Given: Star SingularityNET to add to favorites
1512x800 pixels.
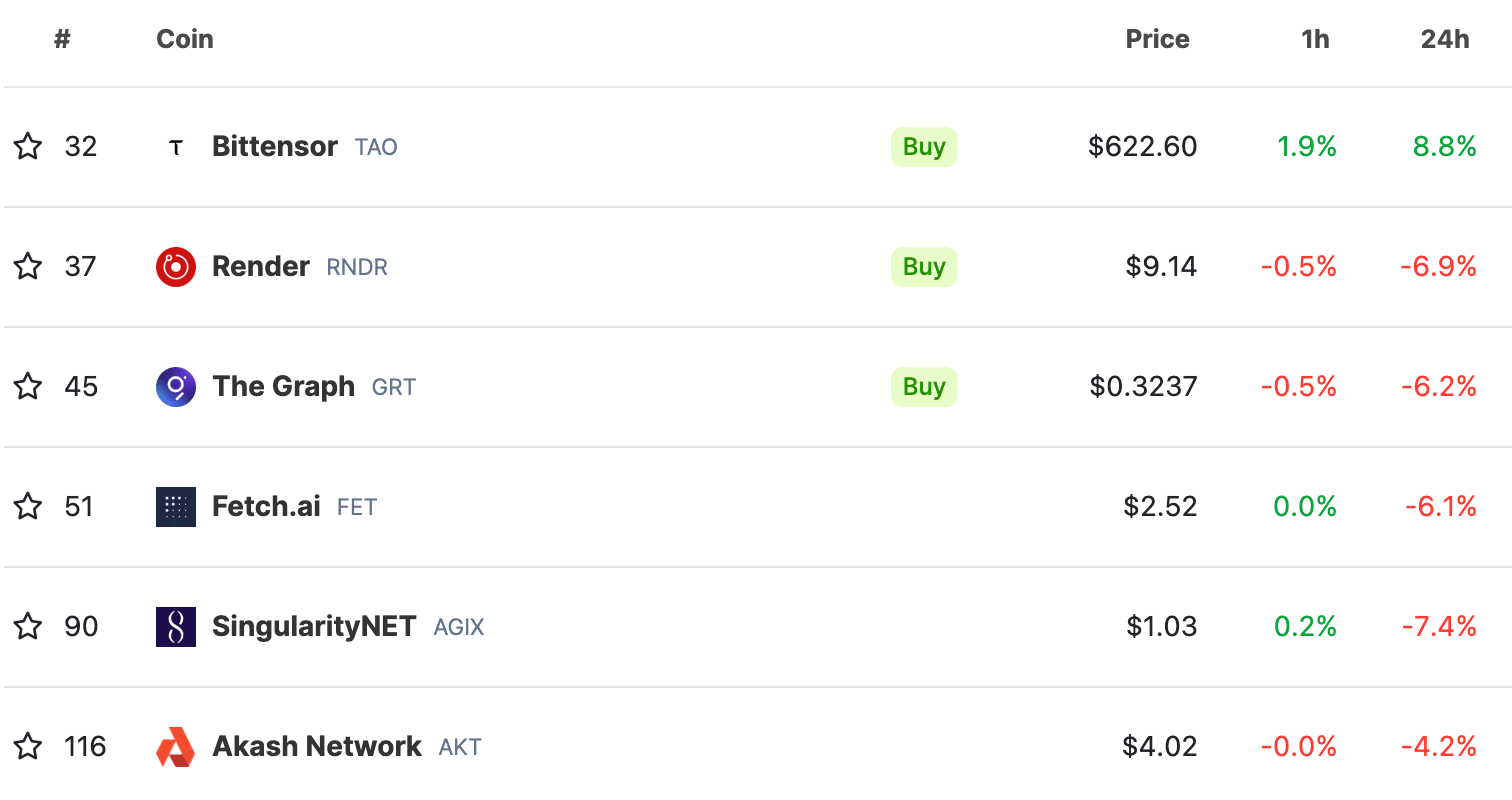Looking at the screenshot, I should (28, 626).
